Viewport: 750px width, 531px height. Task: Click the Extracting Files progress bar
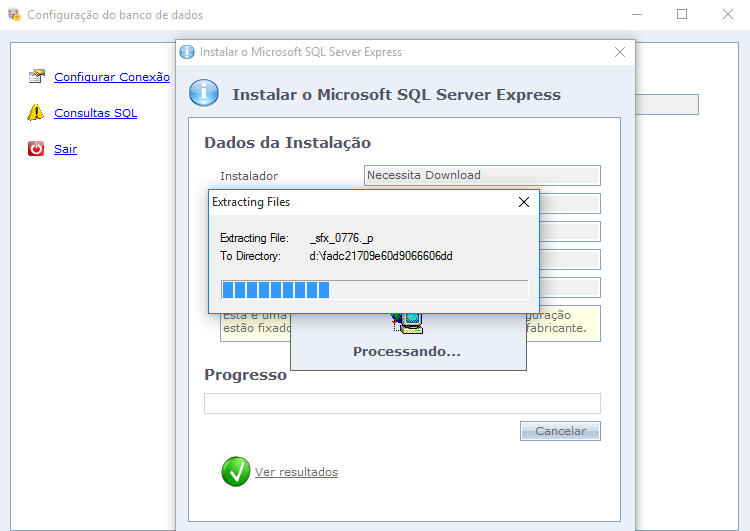coord(375,290)
